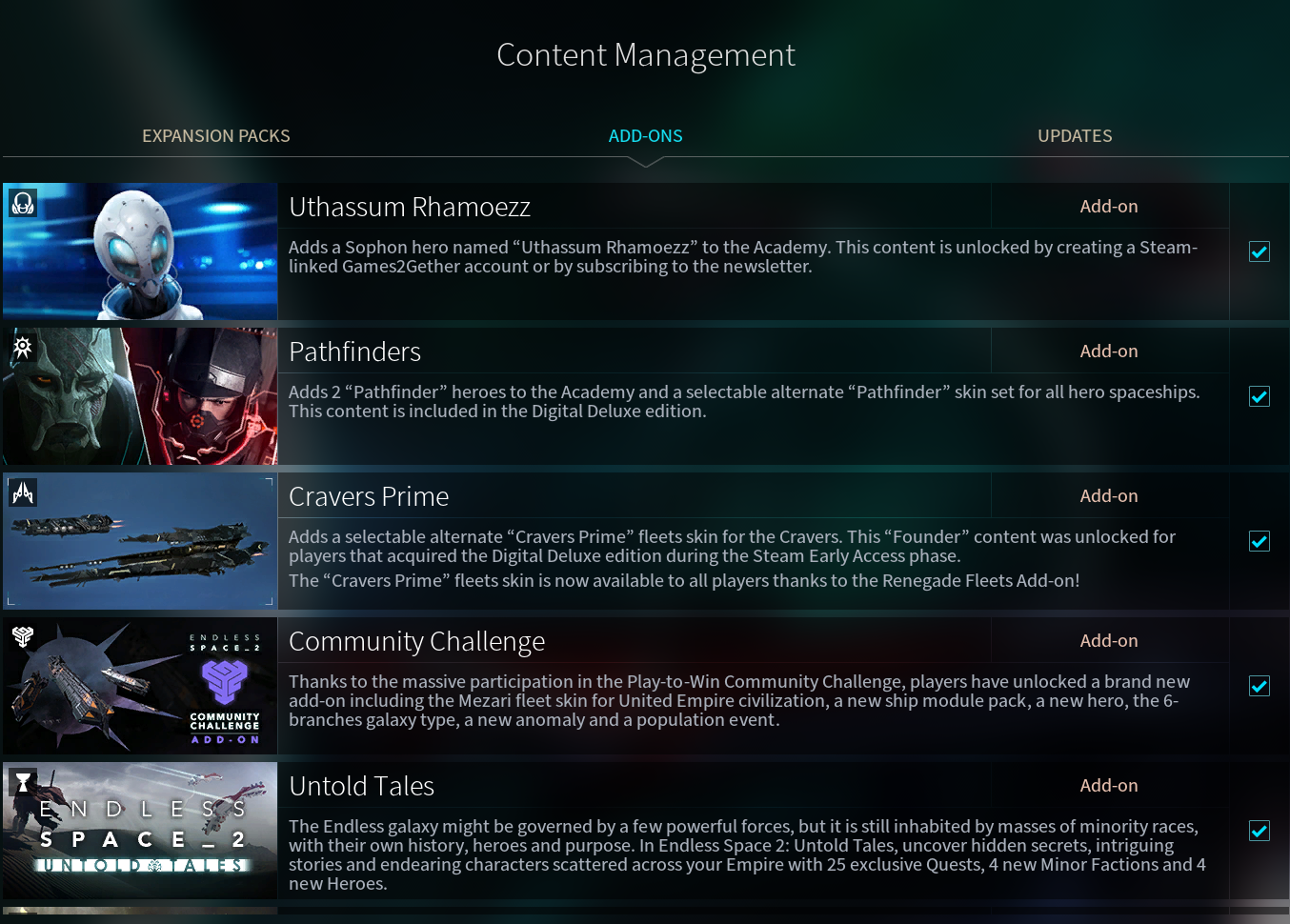Click the Sophon faction icon on Uthassum Rhamoezz

23,202
